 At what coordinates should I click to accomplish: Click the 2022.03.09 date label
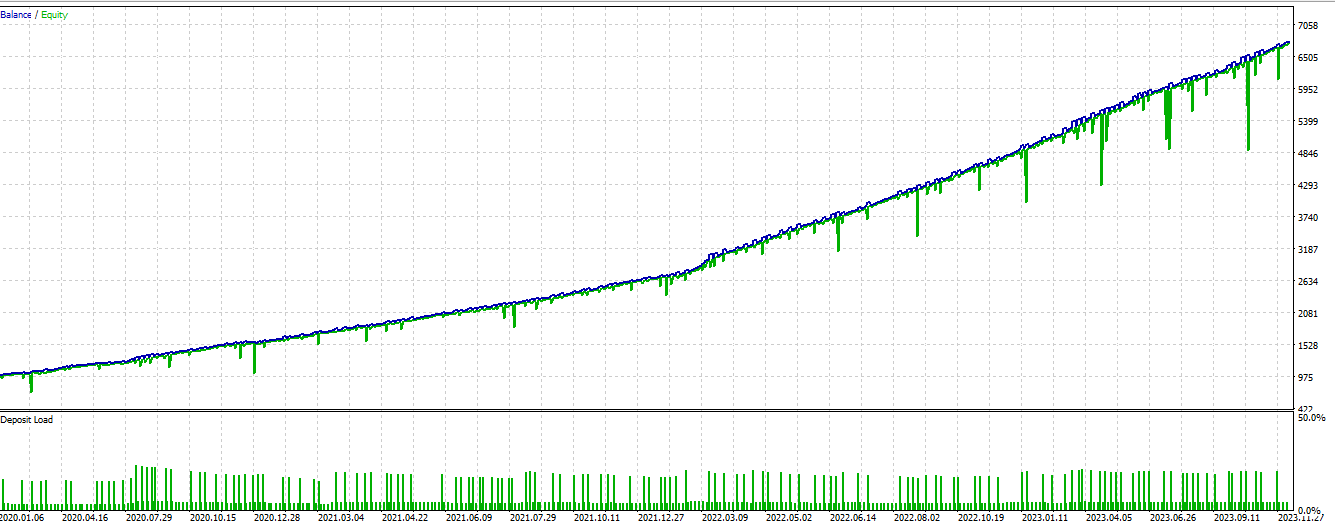tap(725, 518)
